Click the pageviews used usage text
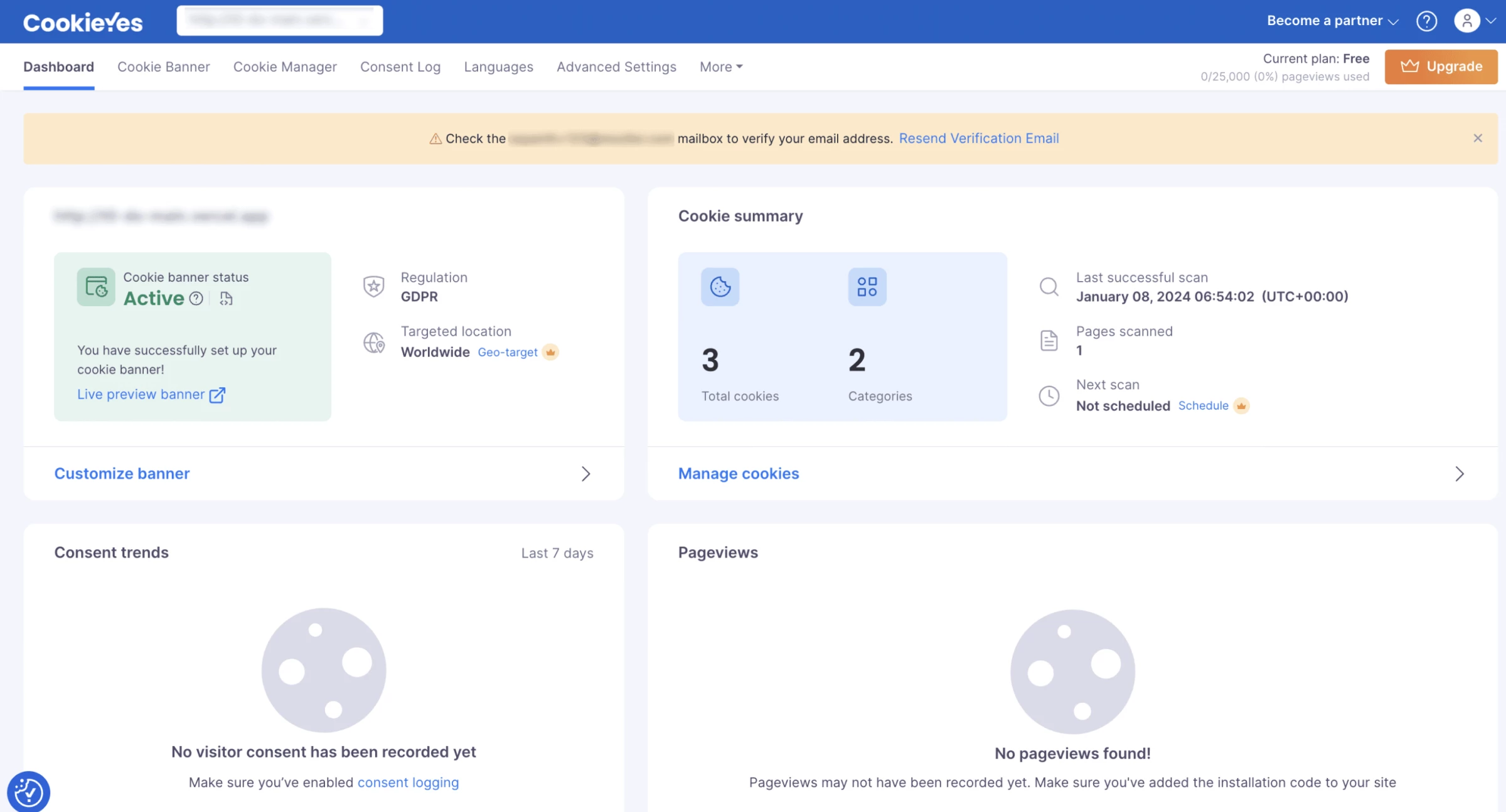Image resolution: width=1506 pixels, height=812 pixels. click(x=1284, y=77)
